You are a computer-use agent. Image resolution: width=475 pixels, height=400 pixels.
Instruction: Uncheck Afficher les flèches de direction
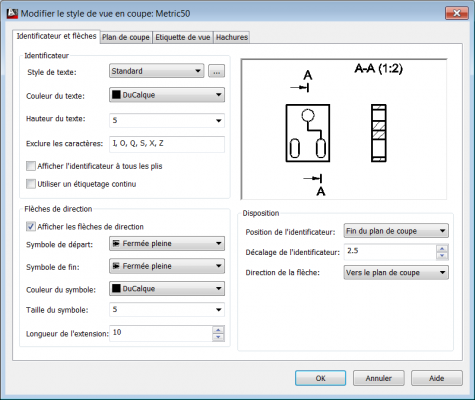[31, 227]
